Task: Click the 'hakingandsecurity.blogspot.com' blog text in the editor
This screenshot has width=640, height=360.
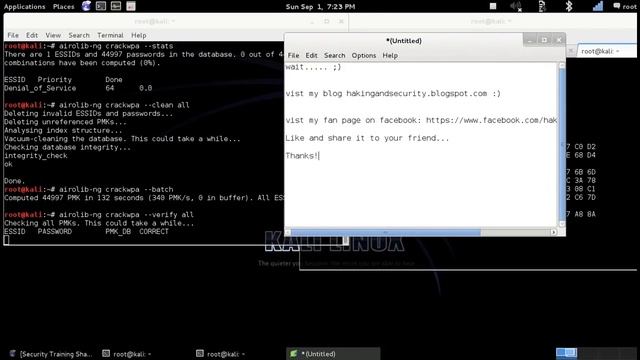Action: pyautogui.click(x=417, y=93)
